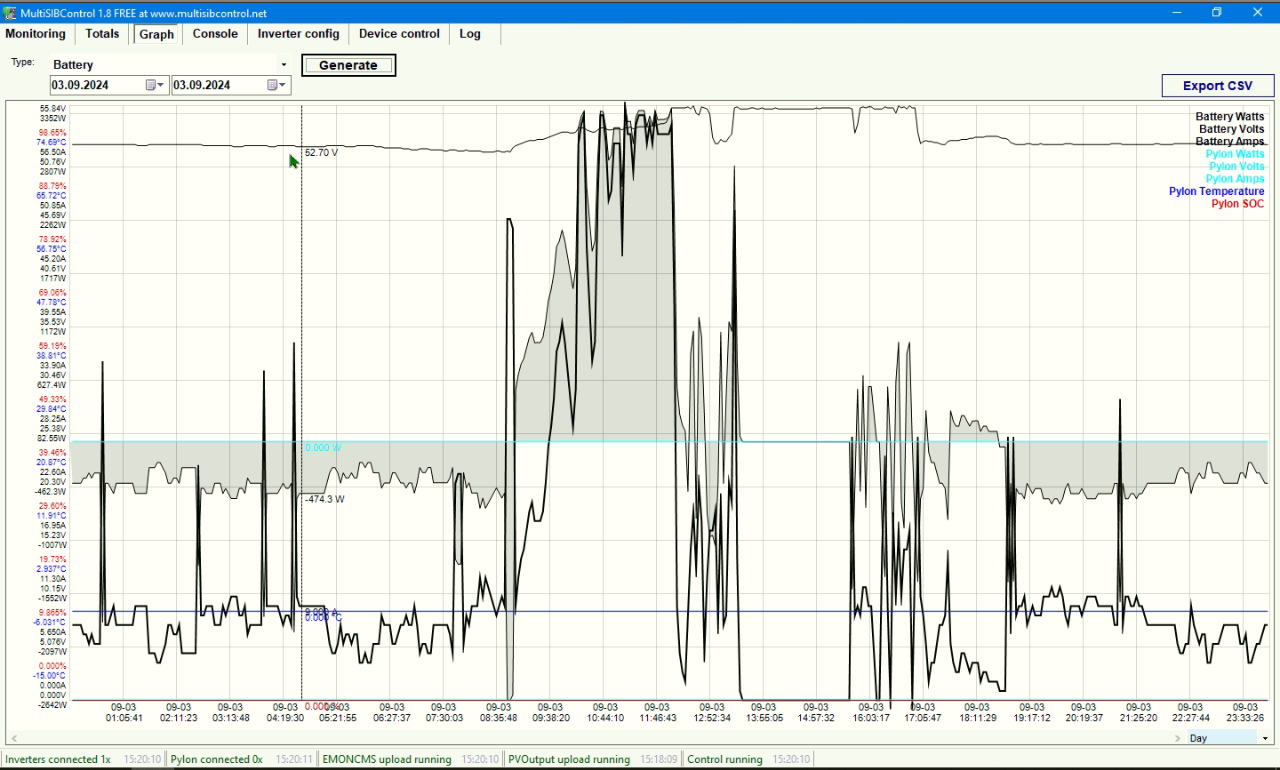Screen dimensions: 1280x770
Task: Click the Generate button
Action: coord(348,65)
